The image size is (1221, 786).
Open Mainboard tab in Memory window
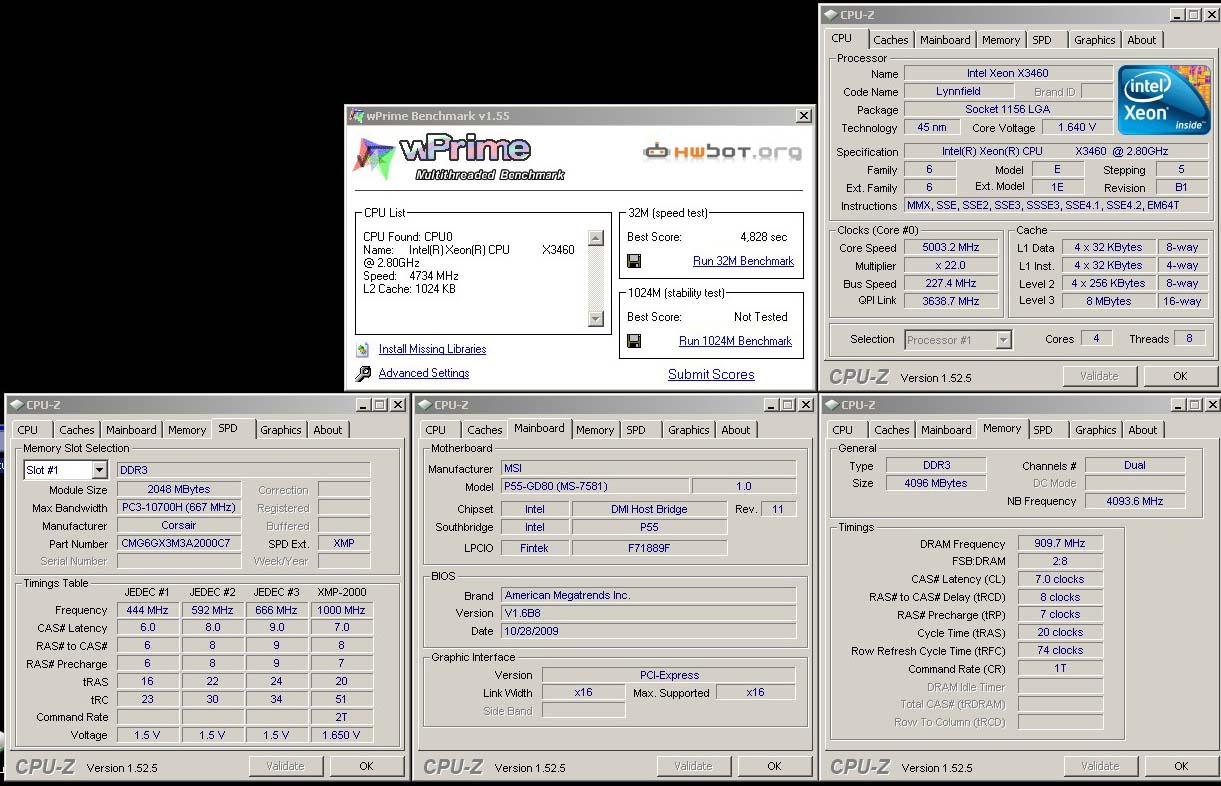[946, 430]
